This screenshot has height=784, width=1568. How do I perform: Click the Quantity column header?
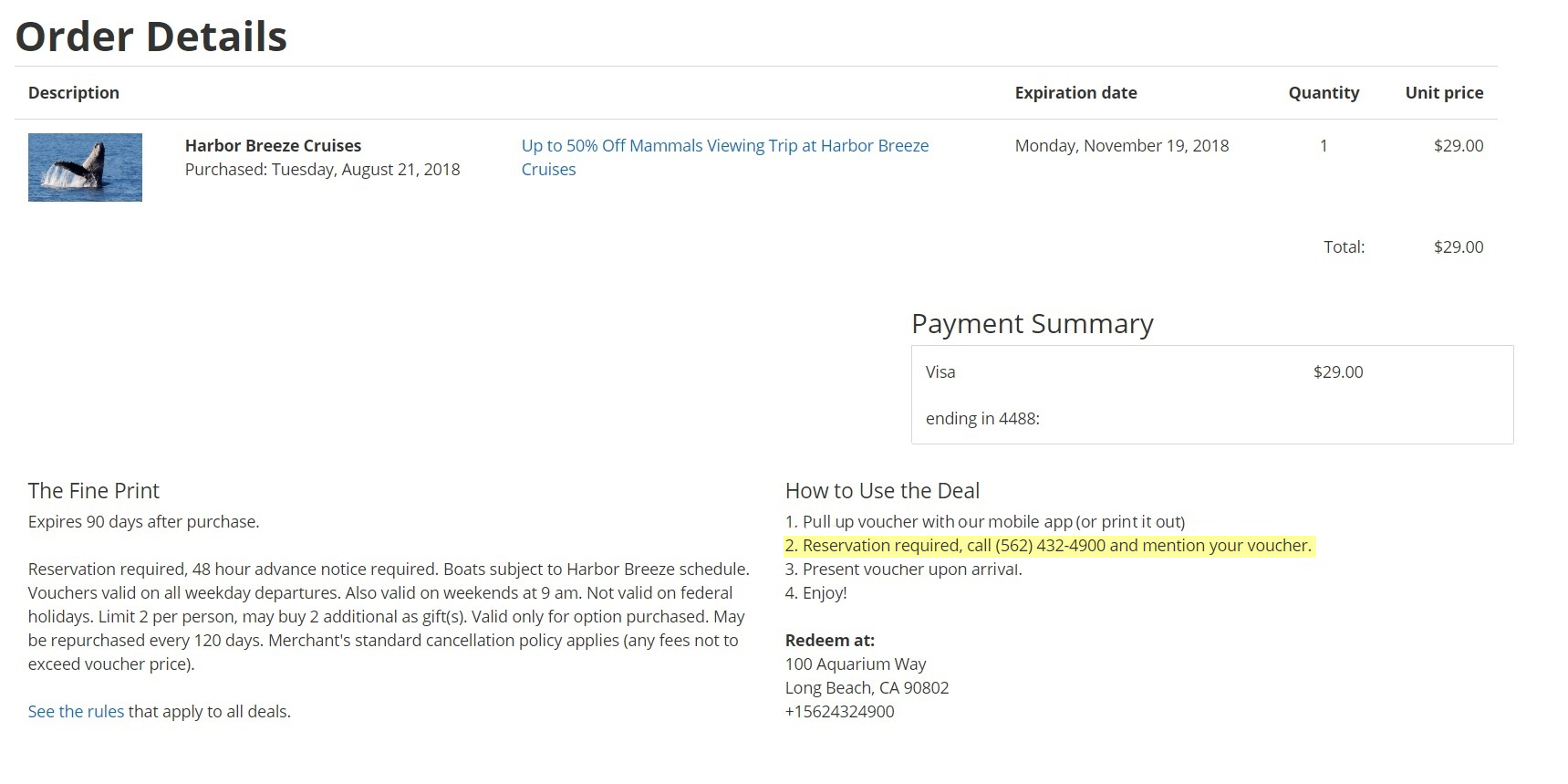click(1324, 92)
